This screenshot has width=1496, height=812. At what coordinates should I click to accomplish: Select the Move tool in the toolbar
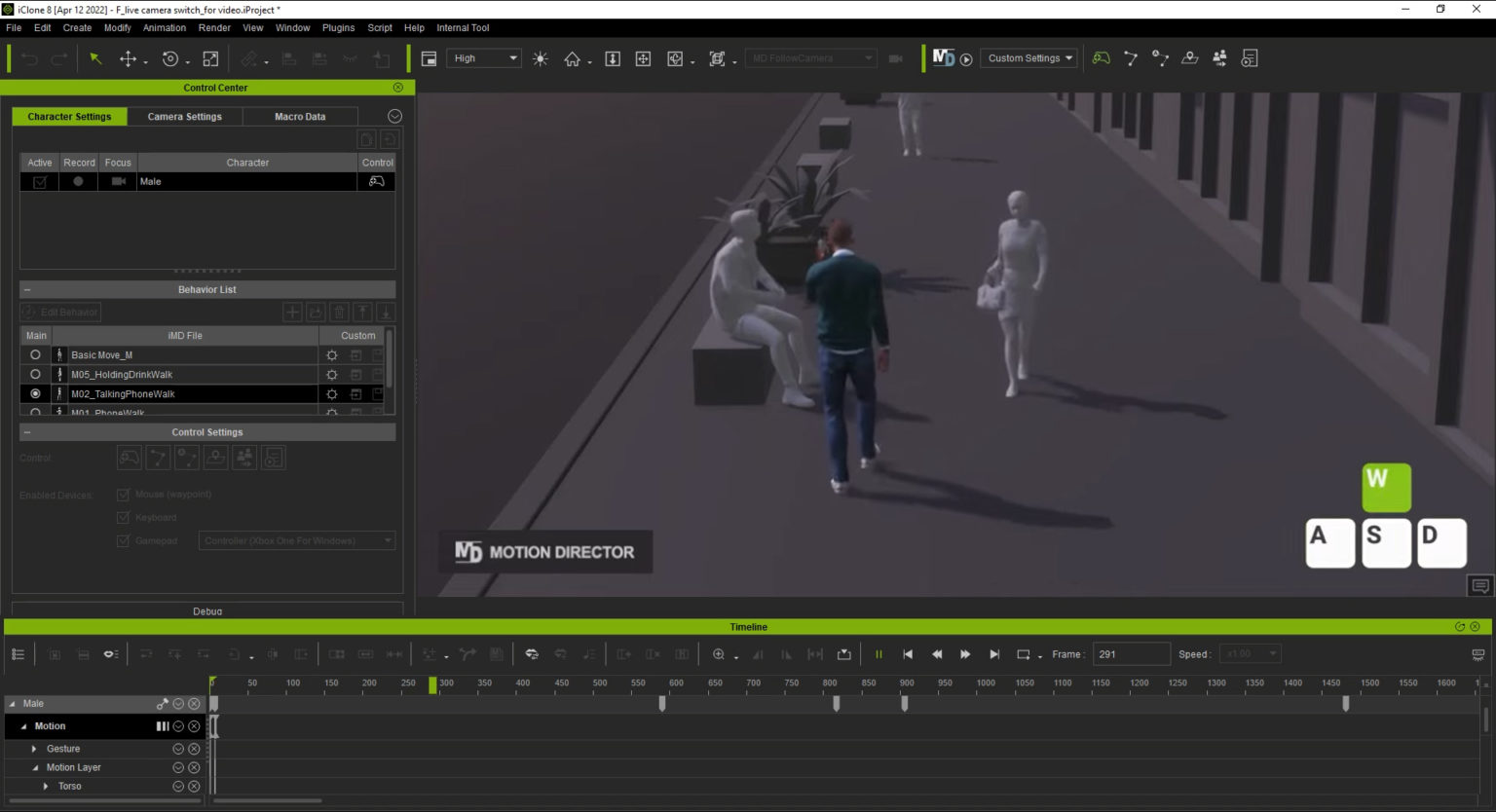point(130,58)
